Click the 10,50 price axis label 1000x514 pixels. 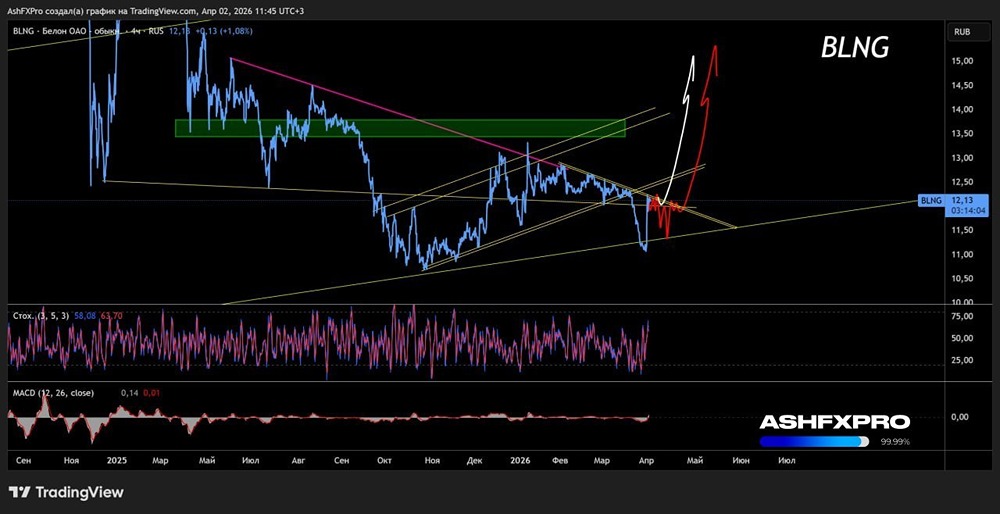pyautogui.click(x=962, y=279)
